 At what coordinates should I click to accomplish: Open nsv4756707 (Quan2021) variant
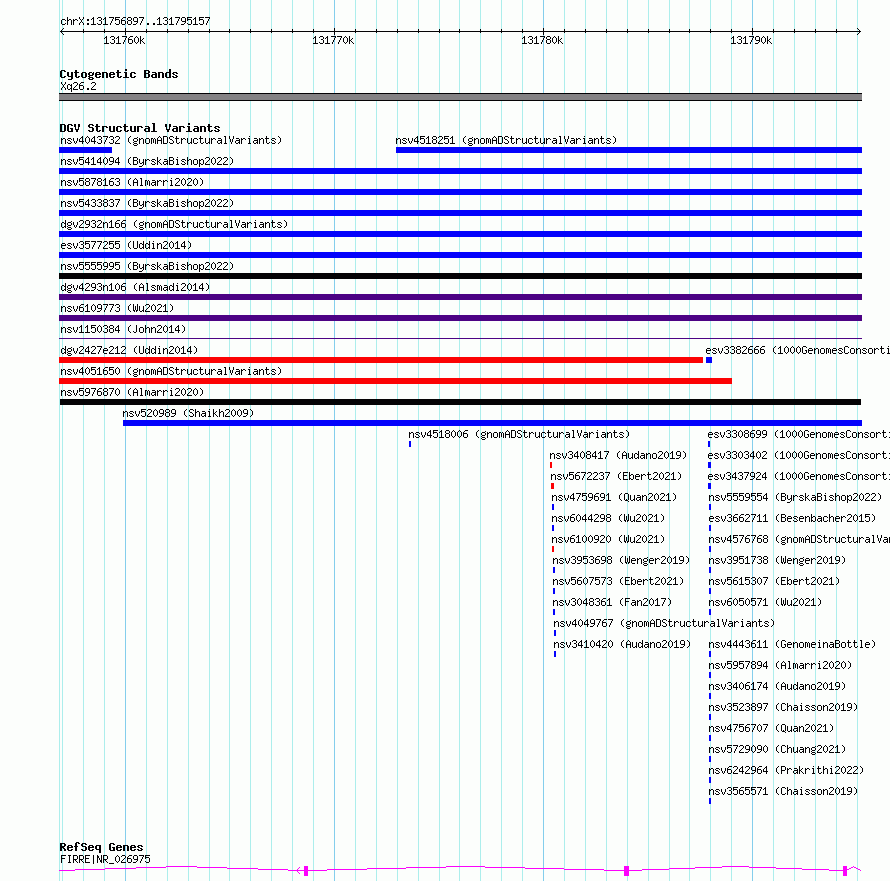[771, 728]
